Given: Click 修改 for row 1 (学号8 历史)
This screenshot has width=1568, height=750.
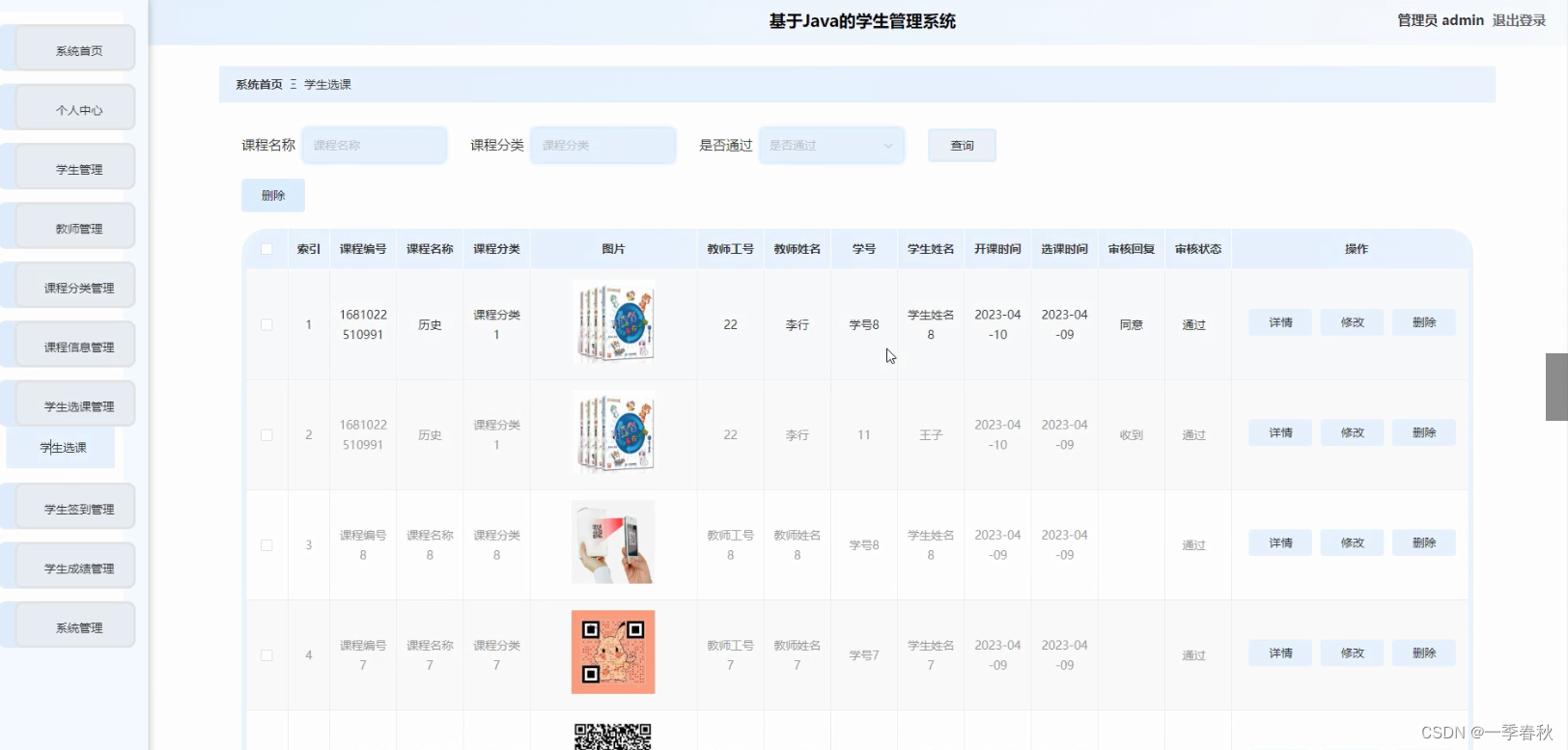Looking at the screenshot, I should [x=1352, y=322].
